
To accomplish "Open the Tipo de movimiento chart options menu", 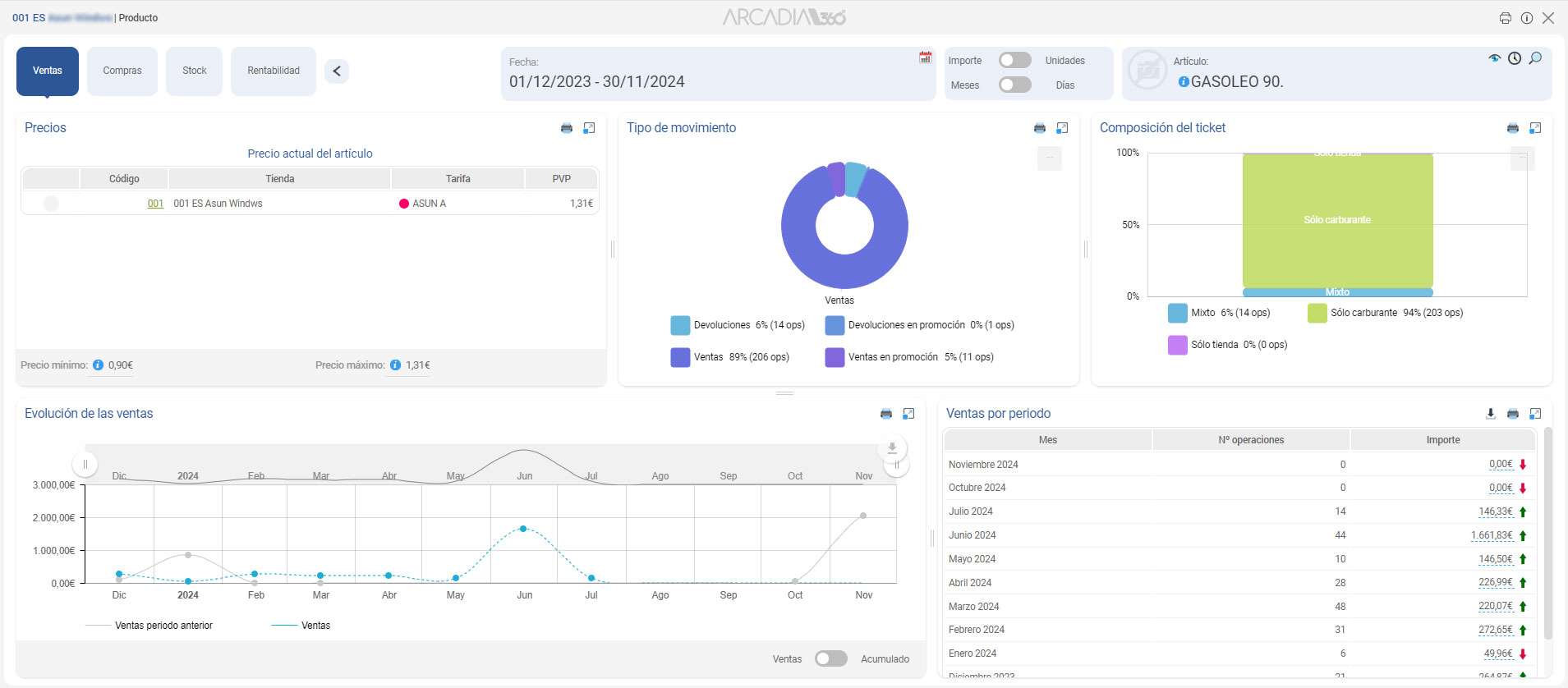I will (x=1049, y=158).
